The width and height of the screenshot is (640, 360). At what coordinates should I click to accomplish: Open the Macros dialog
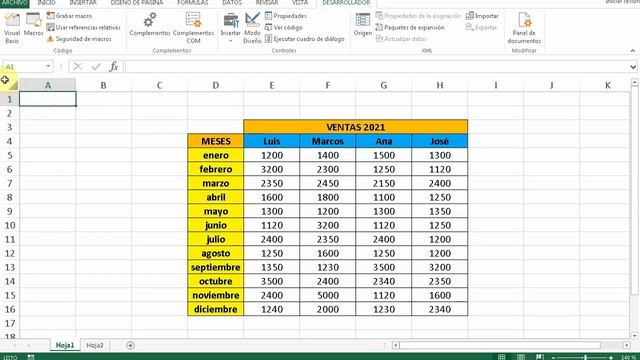(33, 24)
